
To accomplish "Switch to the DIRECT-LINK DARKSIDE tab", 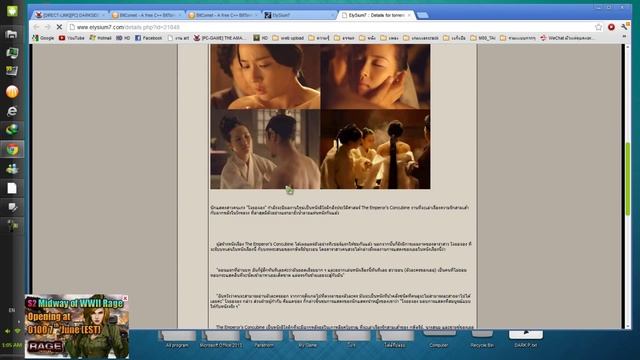I will [70, 15].
